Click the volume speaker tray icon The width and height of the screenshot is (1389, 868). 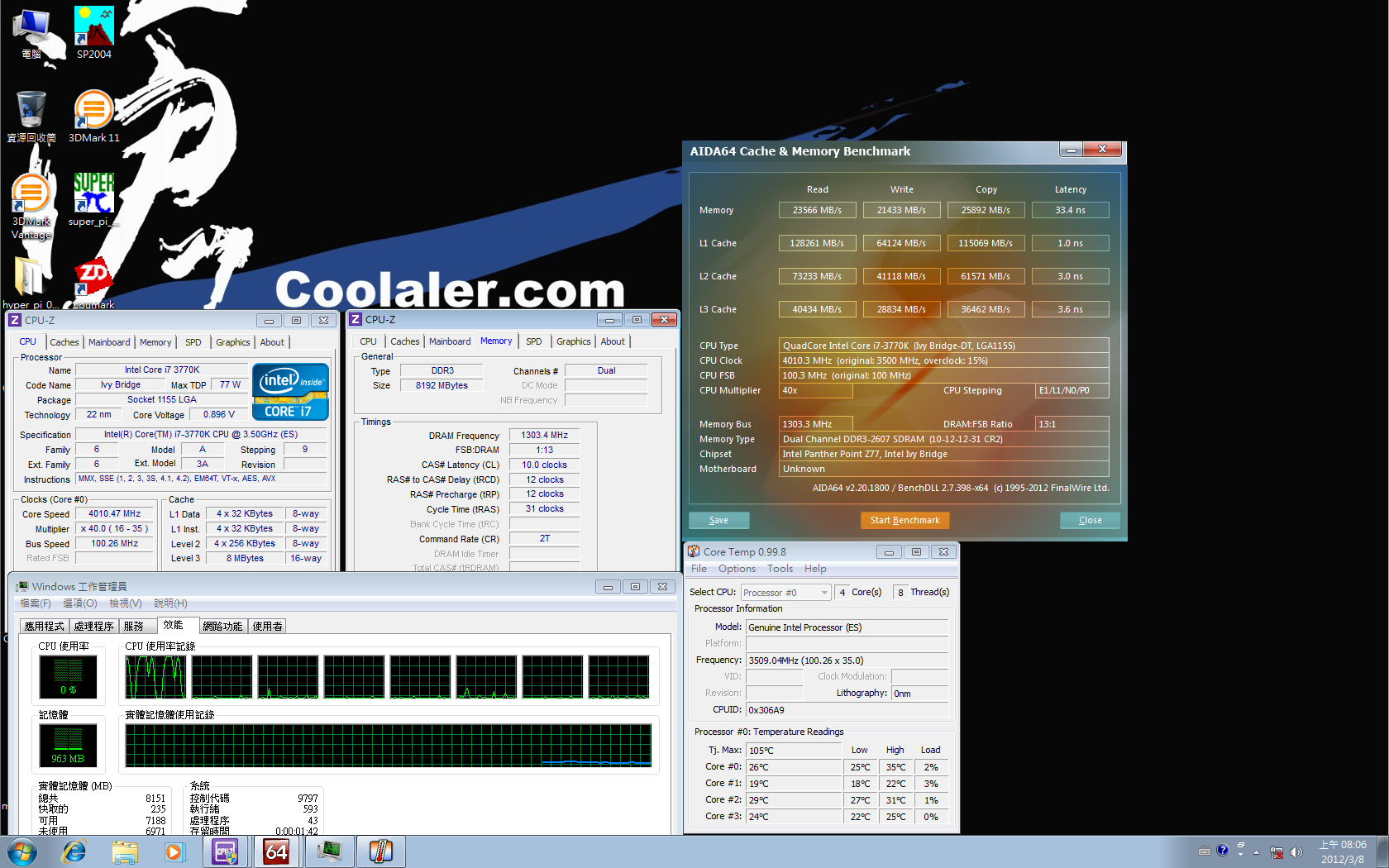coord(1296,852)
